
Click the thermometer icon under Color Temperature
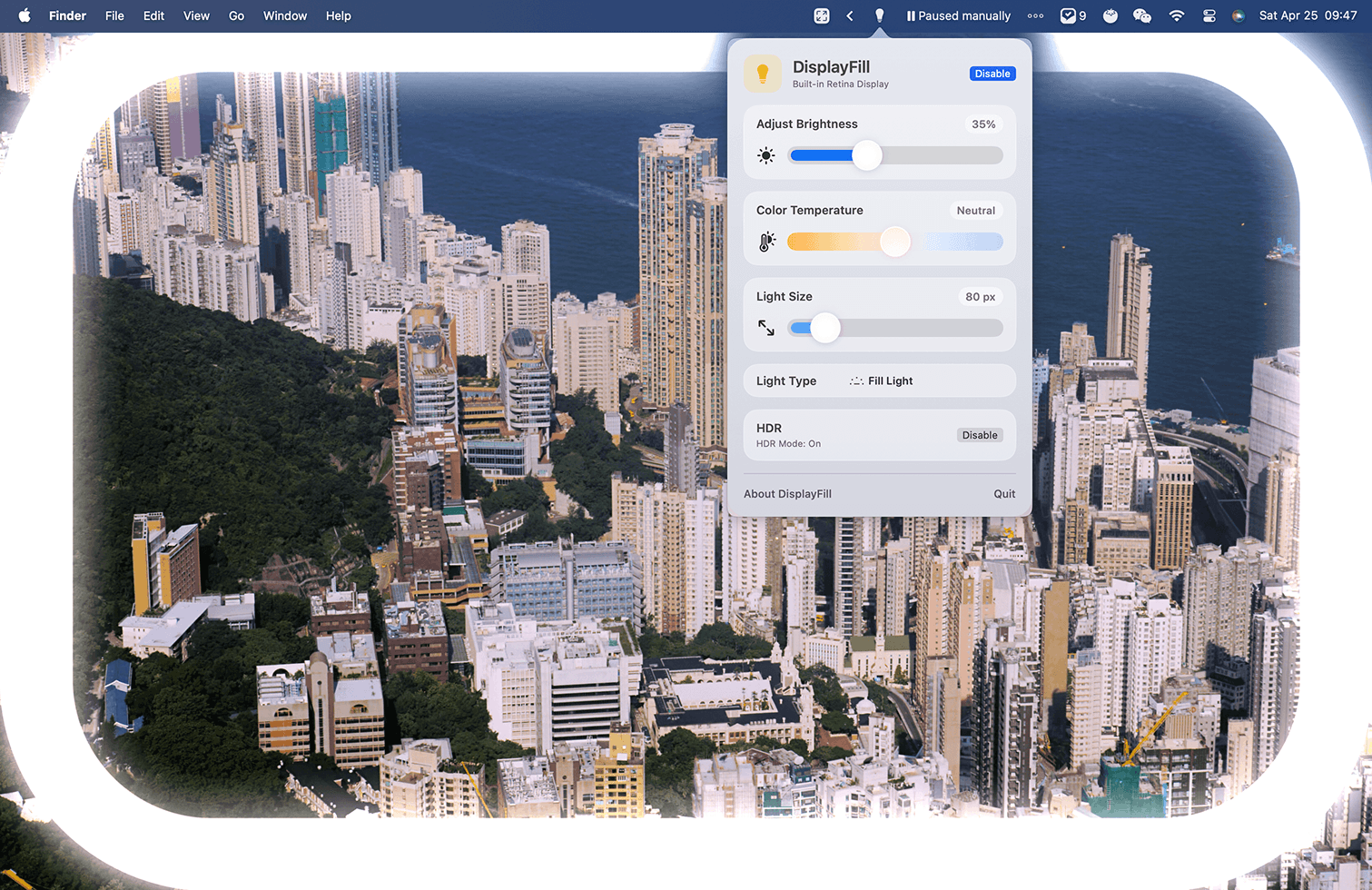click(765, 241)
